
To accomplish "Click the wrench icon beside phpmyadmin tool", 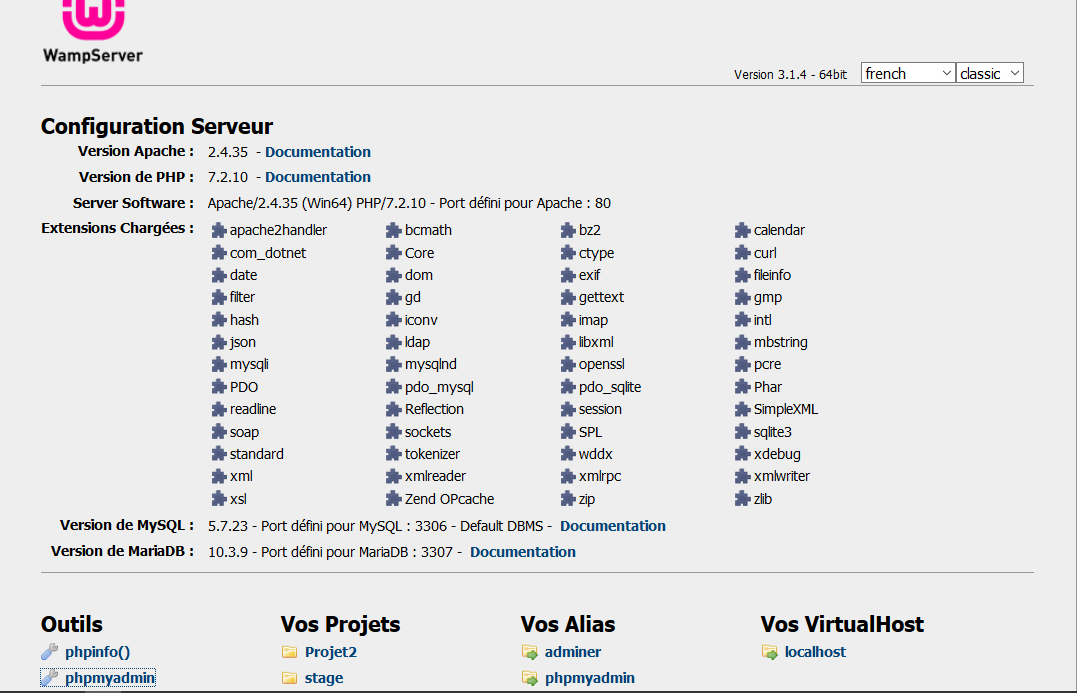I will (49, 678).
